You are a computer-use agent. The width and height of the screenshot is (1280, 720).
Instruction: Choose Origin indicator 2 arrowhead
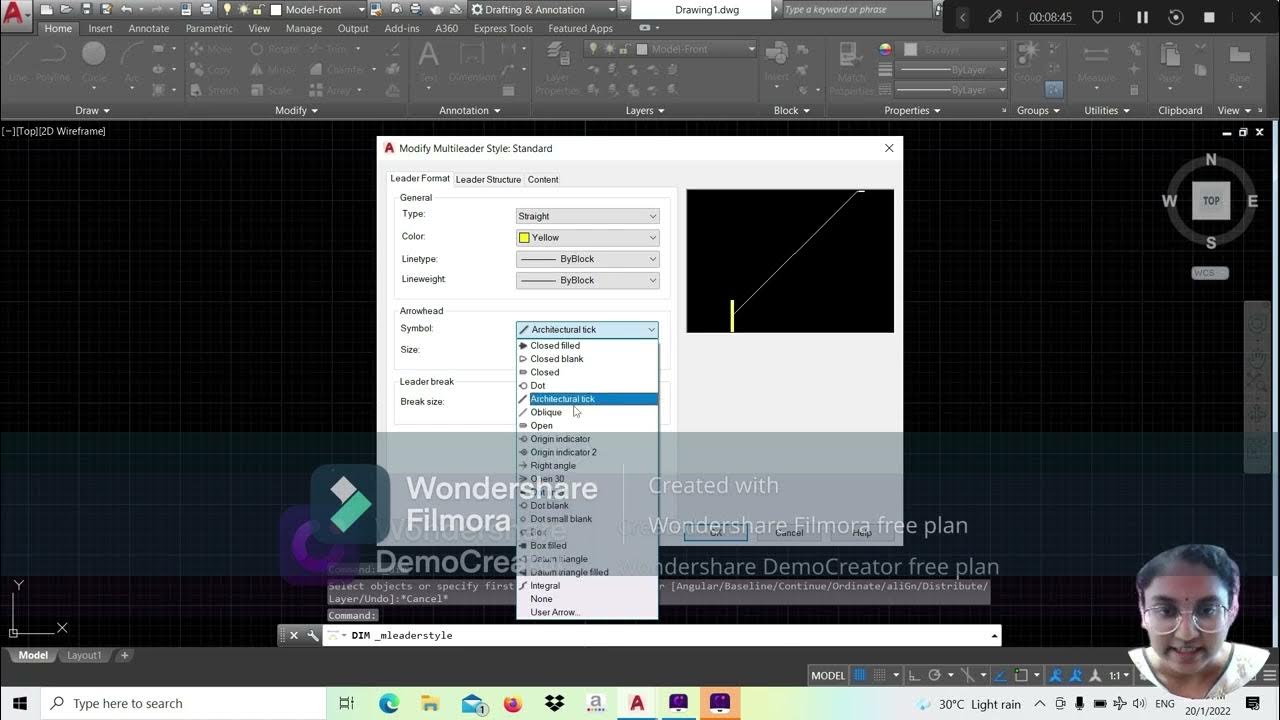(587, 452)
